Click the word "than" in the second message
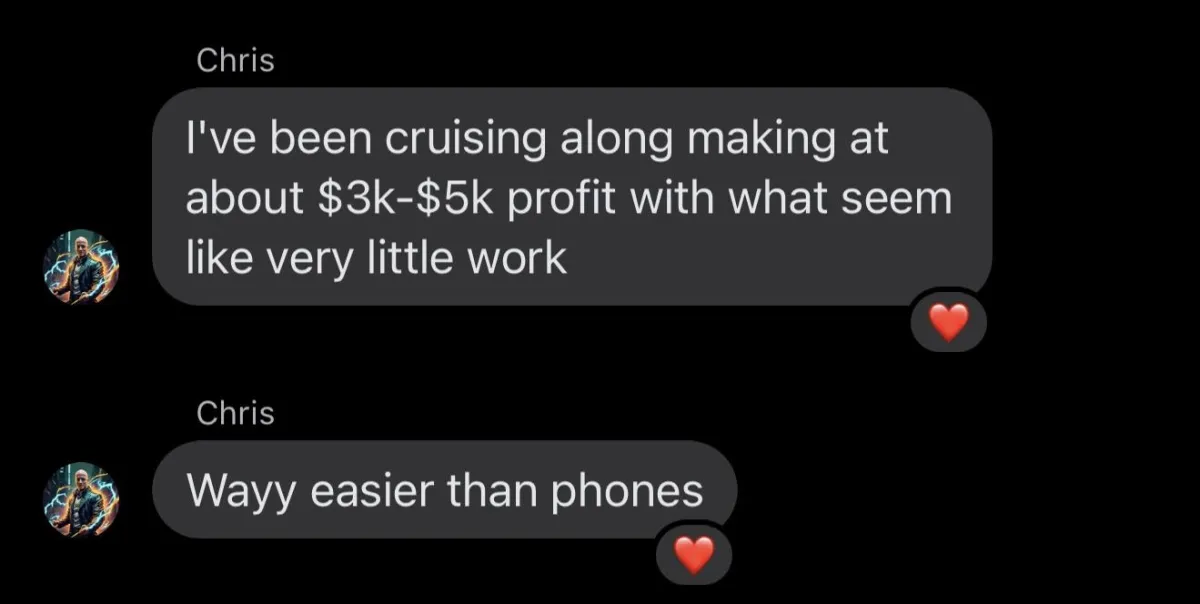This screenshot has width=1200, height=604. click(x=494, y=491)
